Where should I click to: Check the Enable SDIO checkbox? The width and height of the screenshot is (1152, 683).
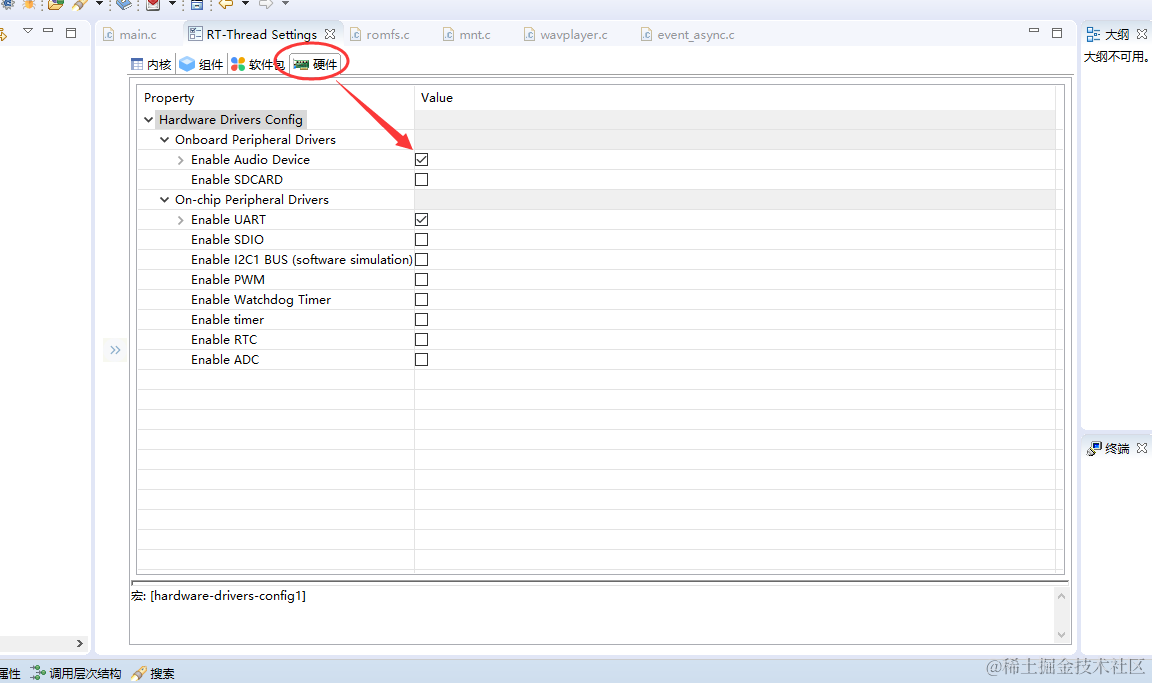click(x=421, y=239)
